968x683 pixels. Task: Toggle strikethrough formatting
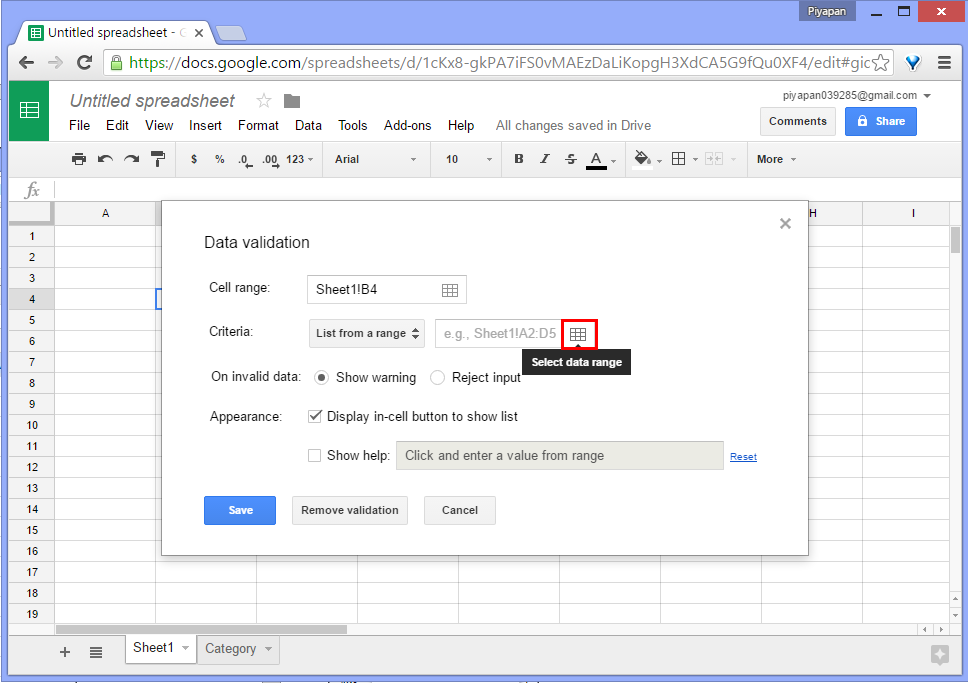click(570, 158)
